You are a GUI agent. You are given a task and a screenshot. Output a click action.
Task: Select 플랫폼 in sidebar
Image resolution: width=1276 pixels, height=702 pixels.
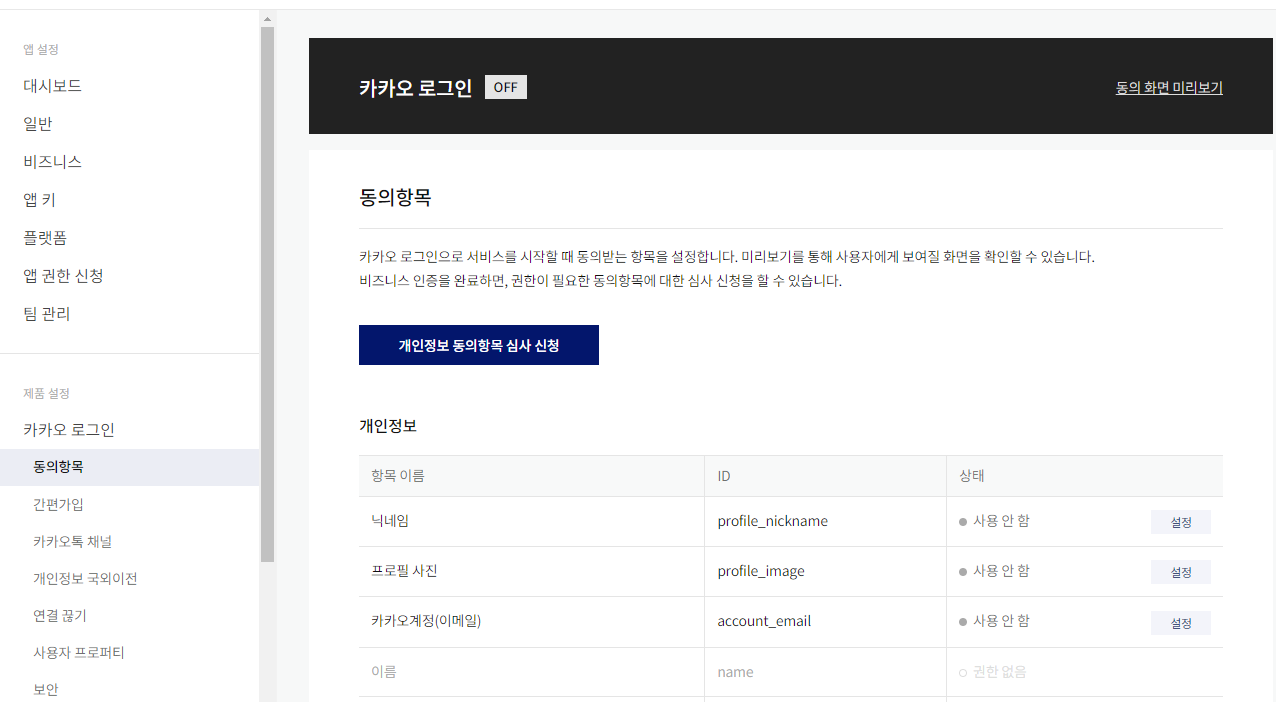pos(45,238)
